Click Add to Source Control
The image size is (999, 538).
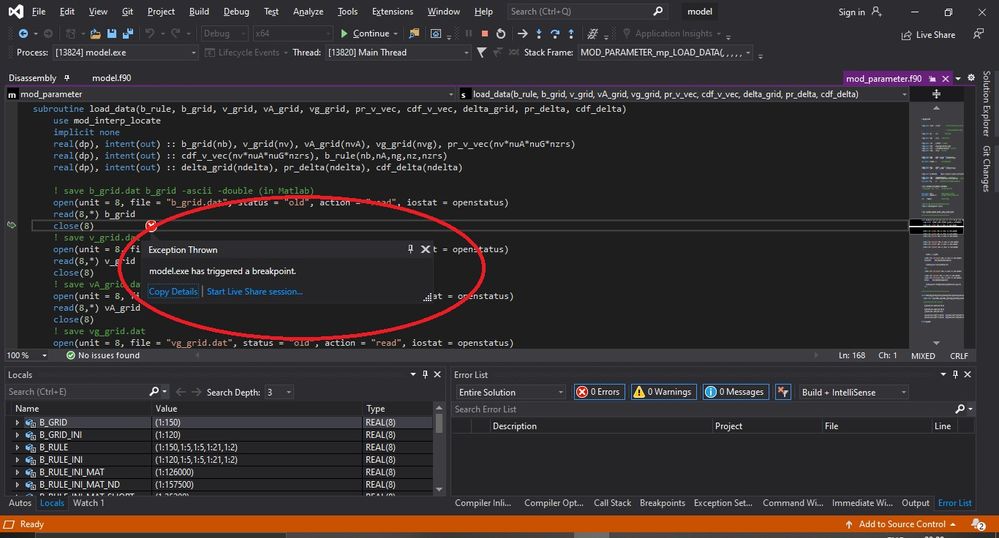900,524
